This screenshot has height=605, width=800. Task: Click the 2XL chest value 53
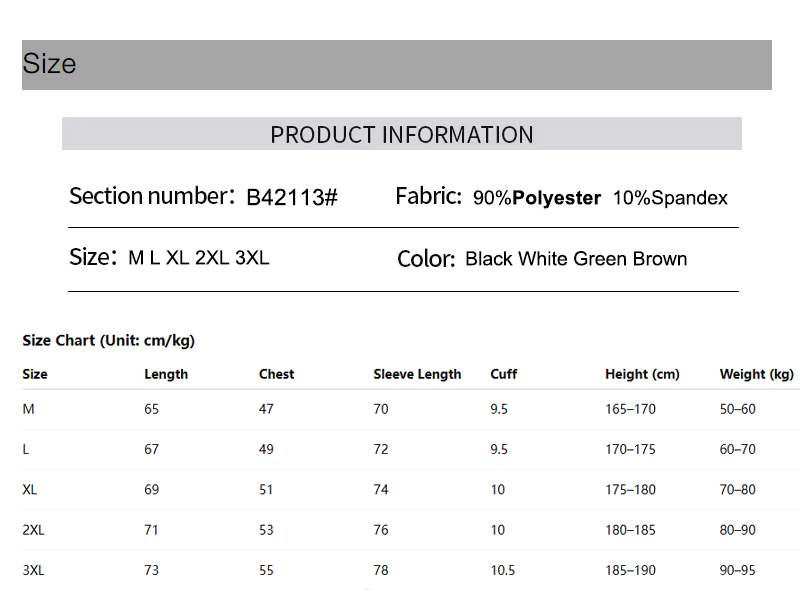coord(266,530)
